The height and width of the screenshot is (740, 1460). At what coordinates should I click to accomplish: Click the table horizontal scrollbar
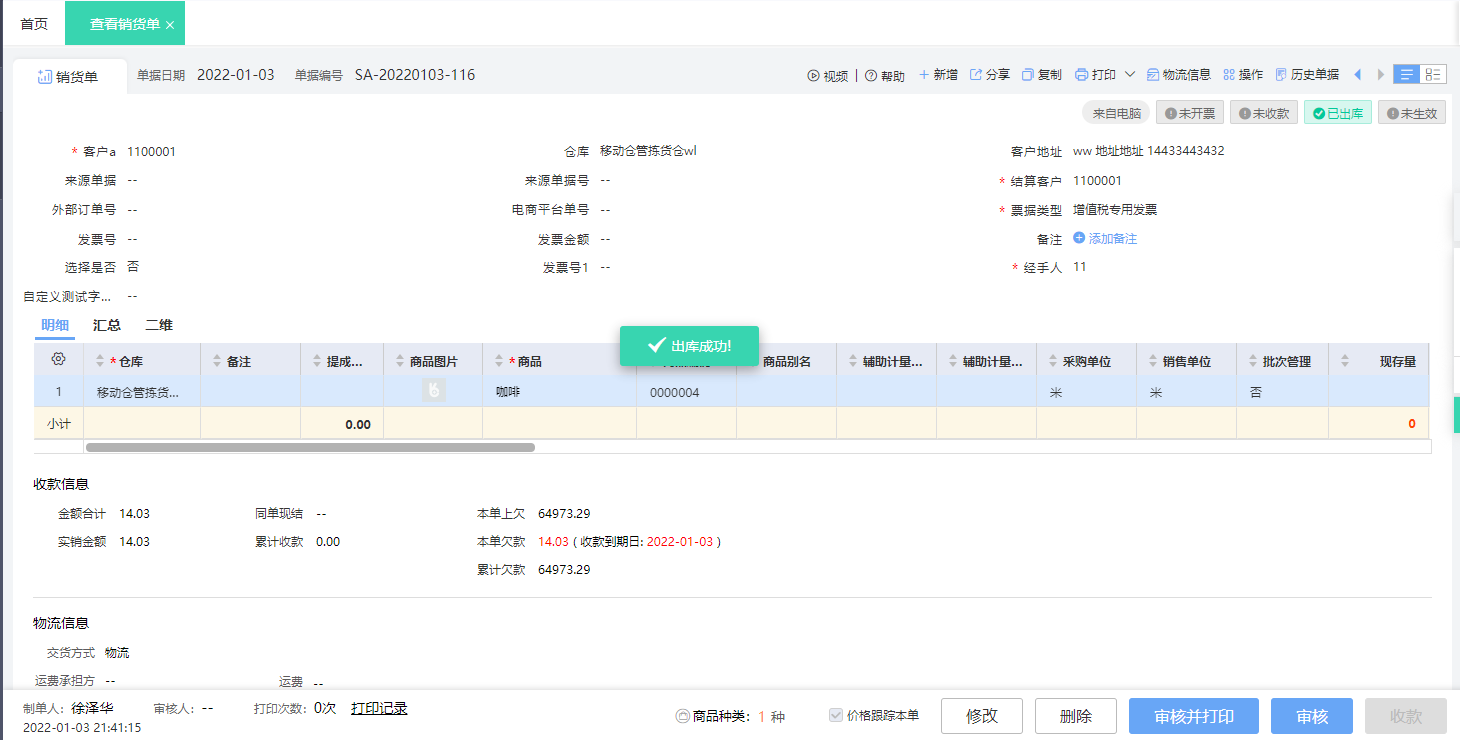(x=310, y=447)
